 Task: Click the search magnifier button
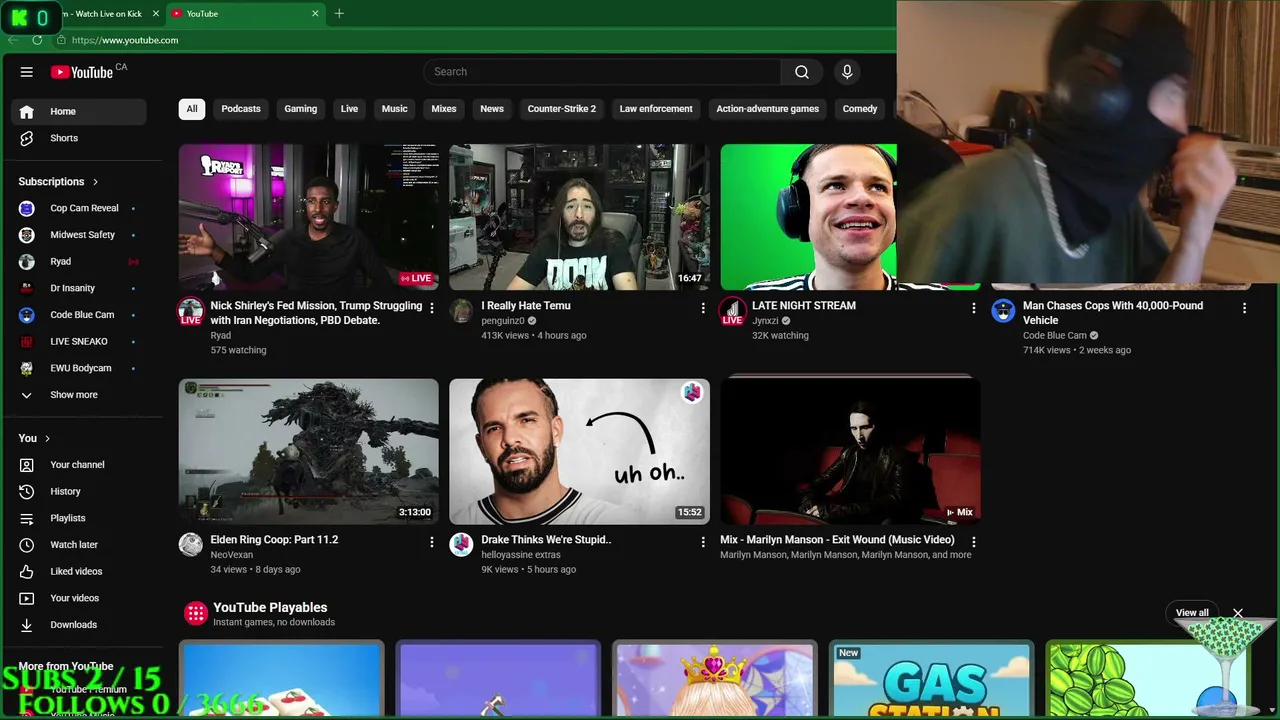coord(801,72)
